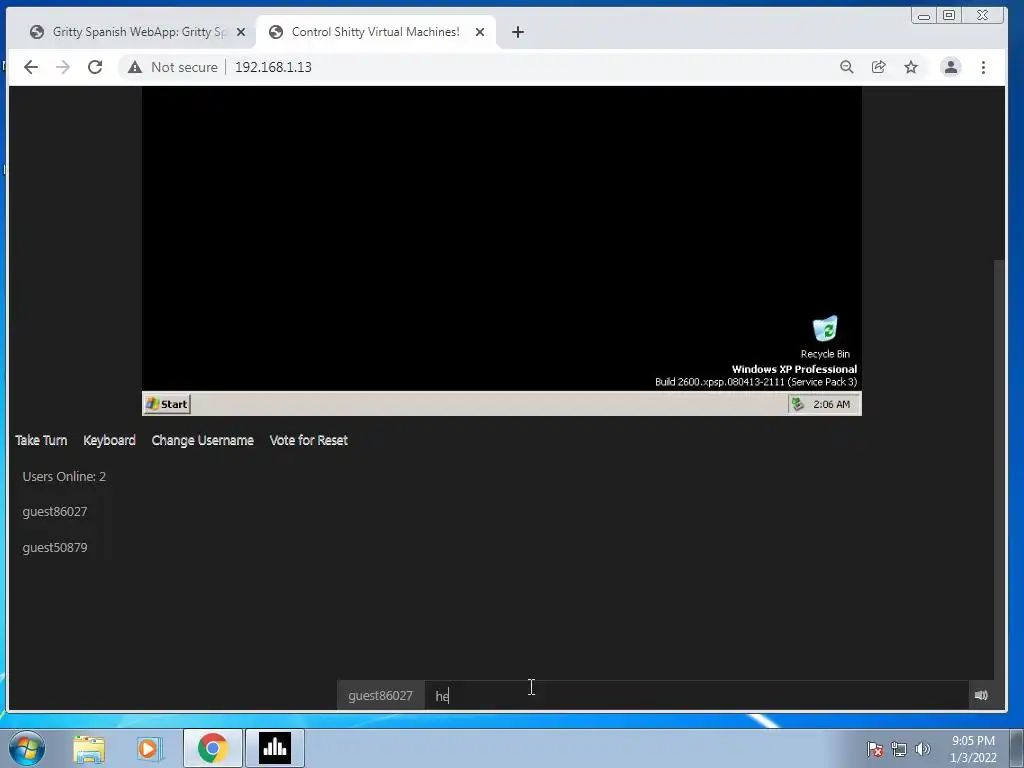The height and width of the screenshot is (768, 1024).
Task: Go back with the browser back arrow
Action: tap(31, 67)
